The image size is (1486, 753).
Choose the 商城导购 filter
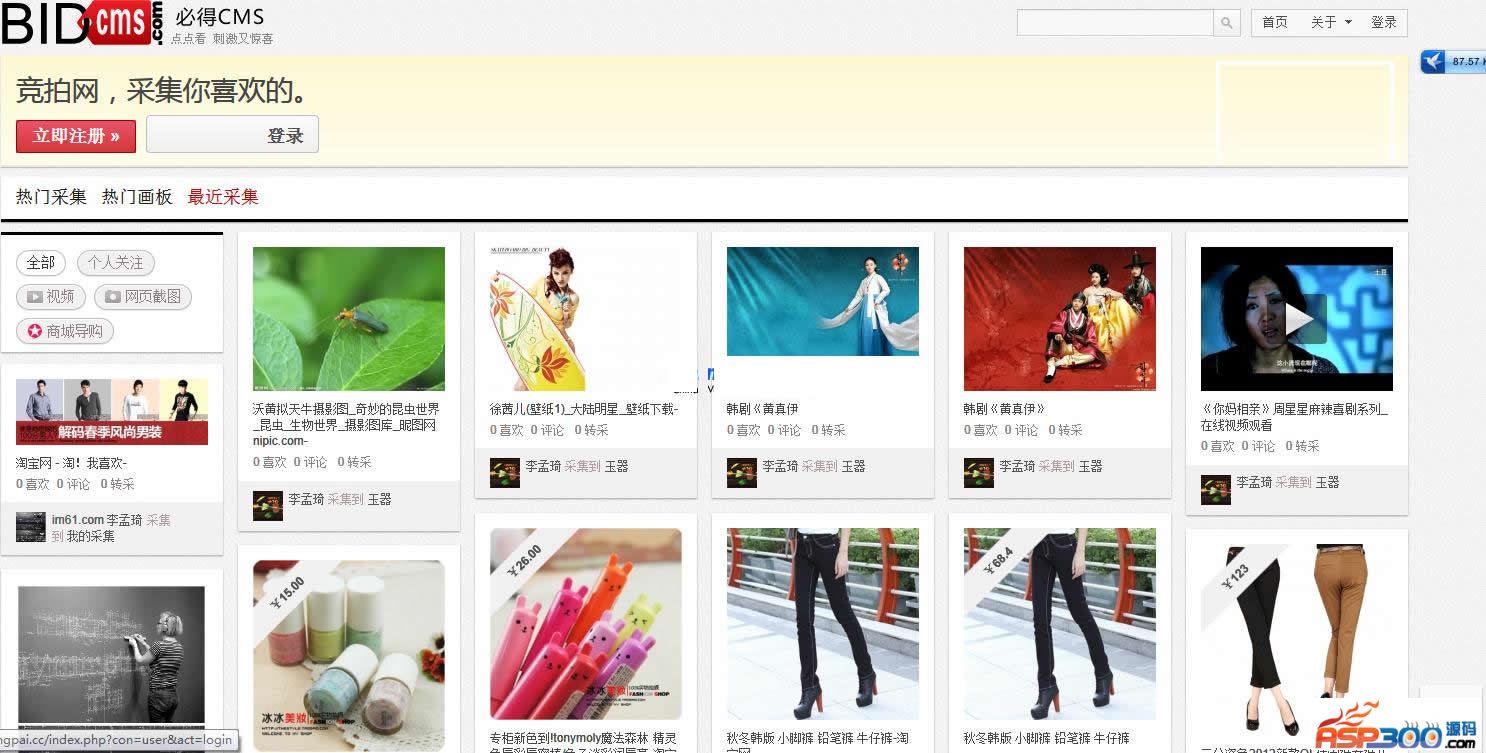65,331
